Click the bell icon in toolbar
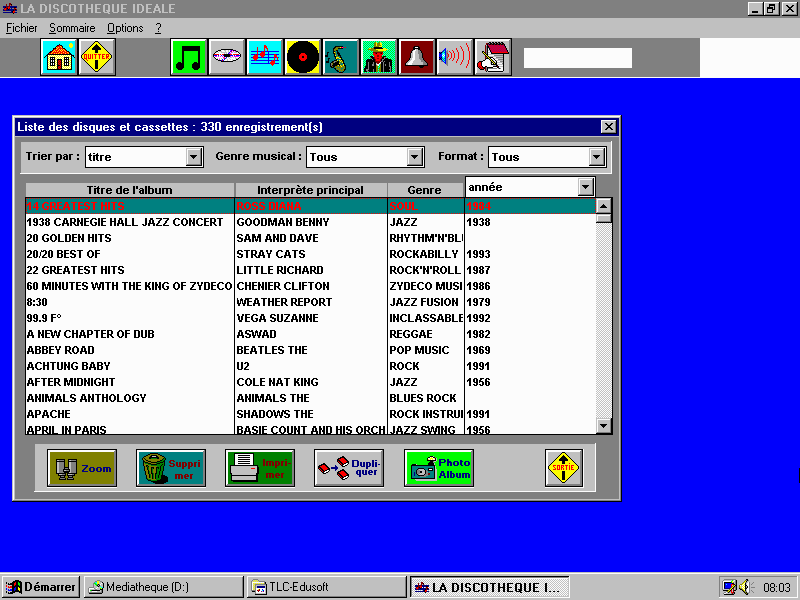This screenshot has width=800, height=600. (x=417, y=57)
